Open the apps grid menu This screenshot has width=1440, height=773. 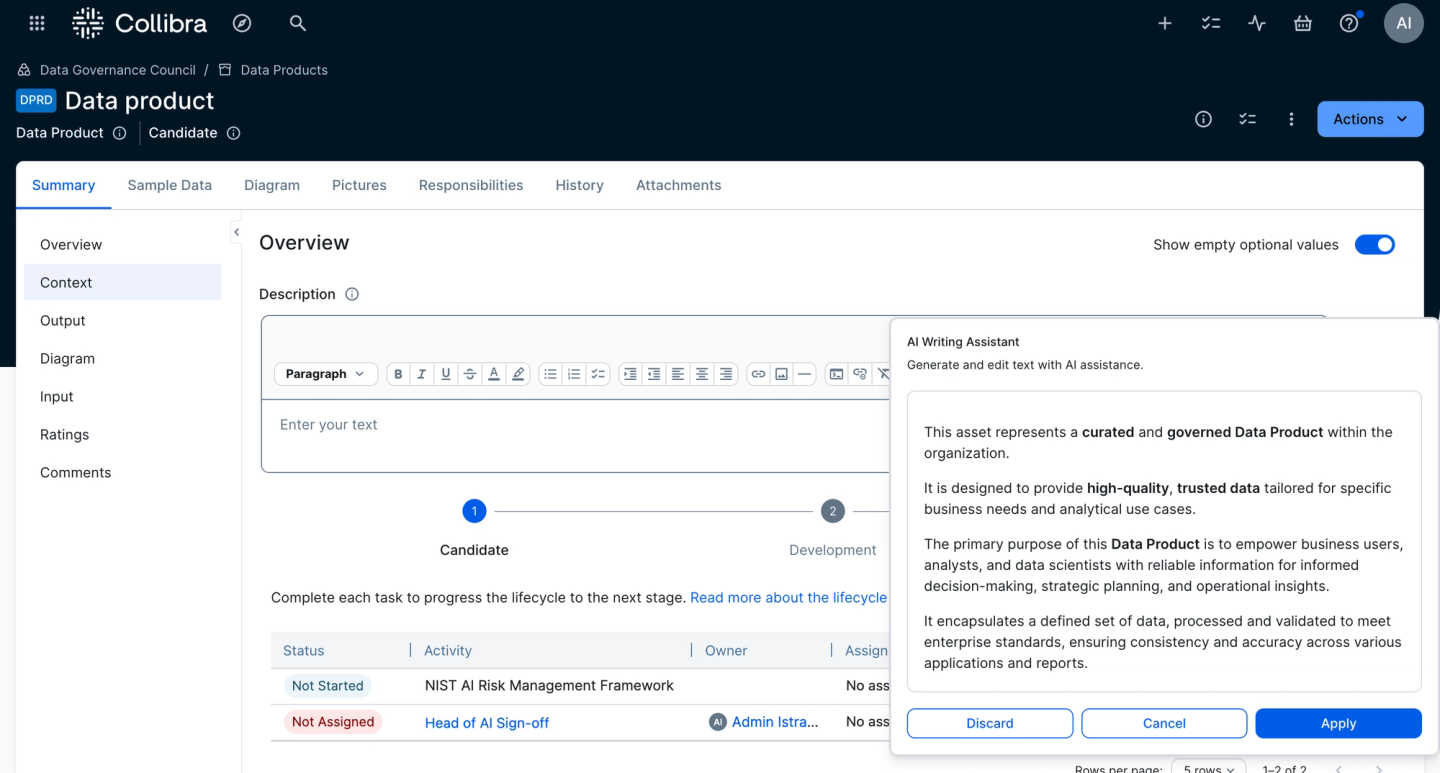36,22
